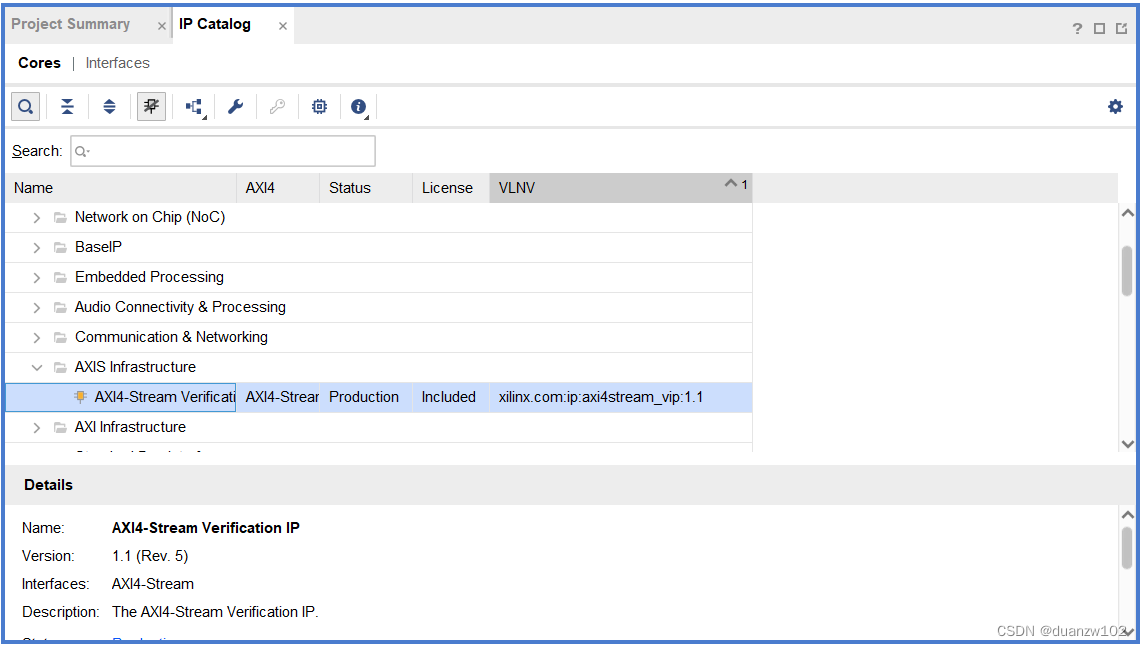1142x646 pixels.
Task: Select the IP Catalog tab
Action: click(215, 24)
